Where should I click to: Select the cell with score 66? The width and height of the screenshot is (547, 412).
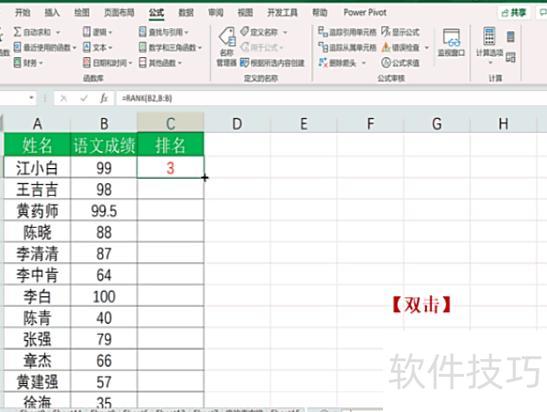(x=104, y=360)
